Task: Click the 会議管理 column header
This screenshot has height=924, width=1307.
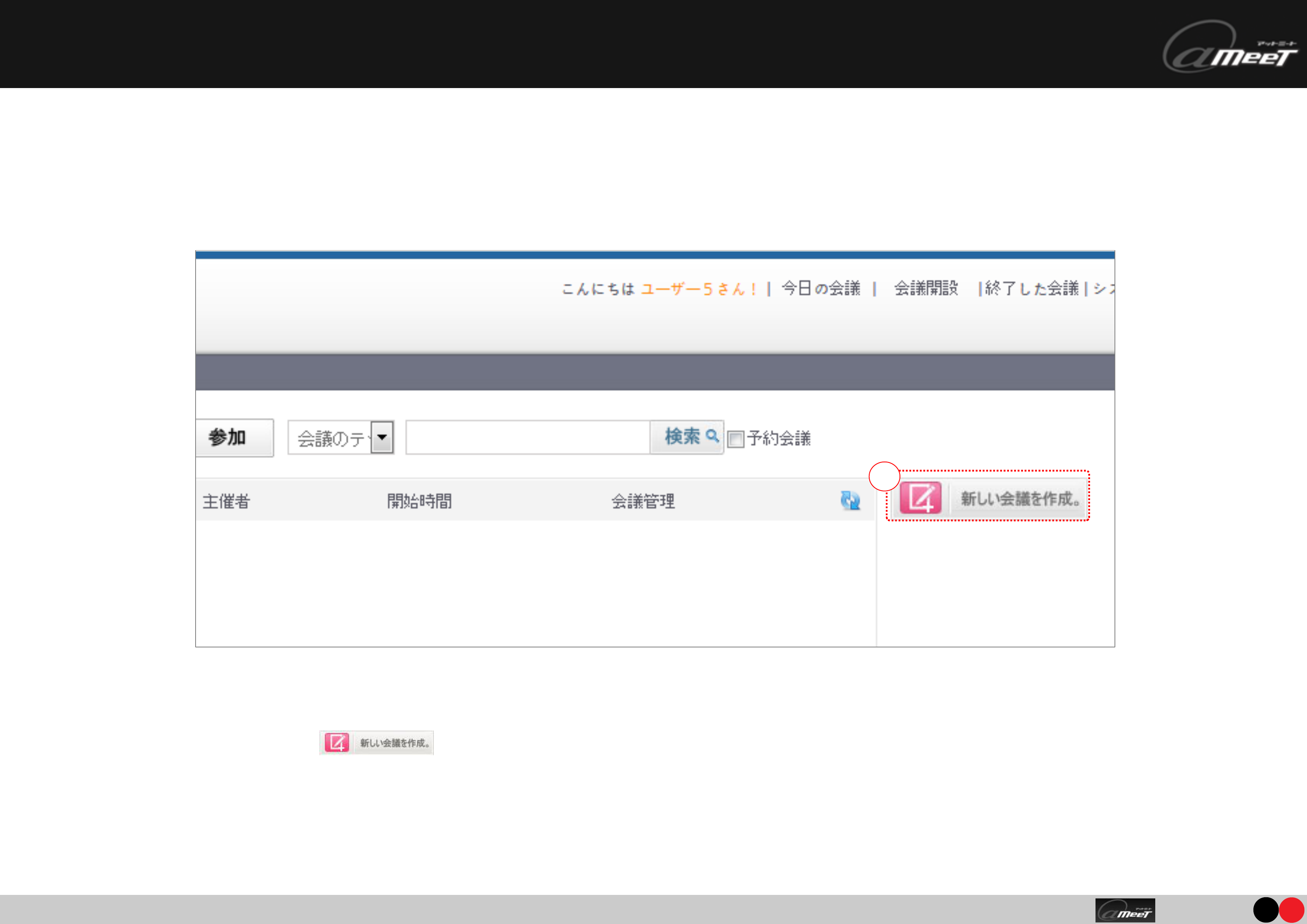Action: coord(643,501)
